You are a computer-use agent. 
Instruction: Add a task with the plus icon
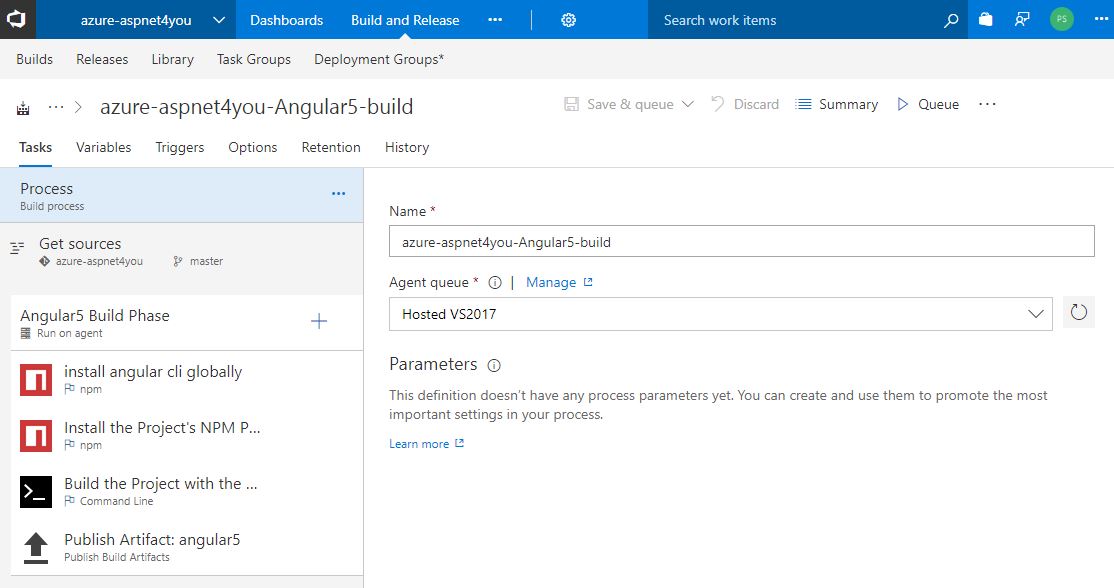pyautogui.click(x=319, y=321)
